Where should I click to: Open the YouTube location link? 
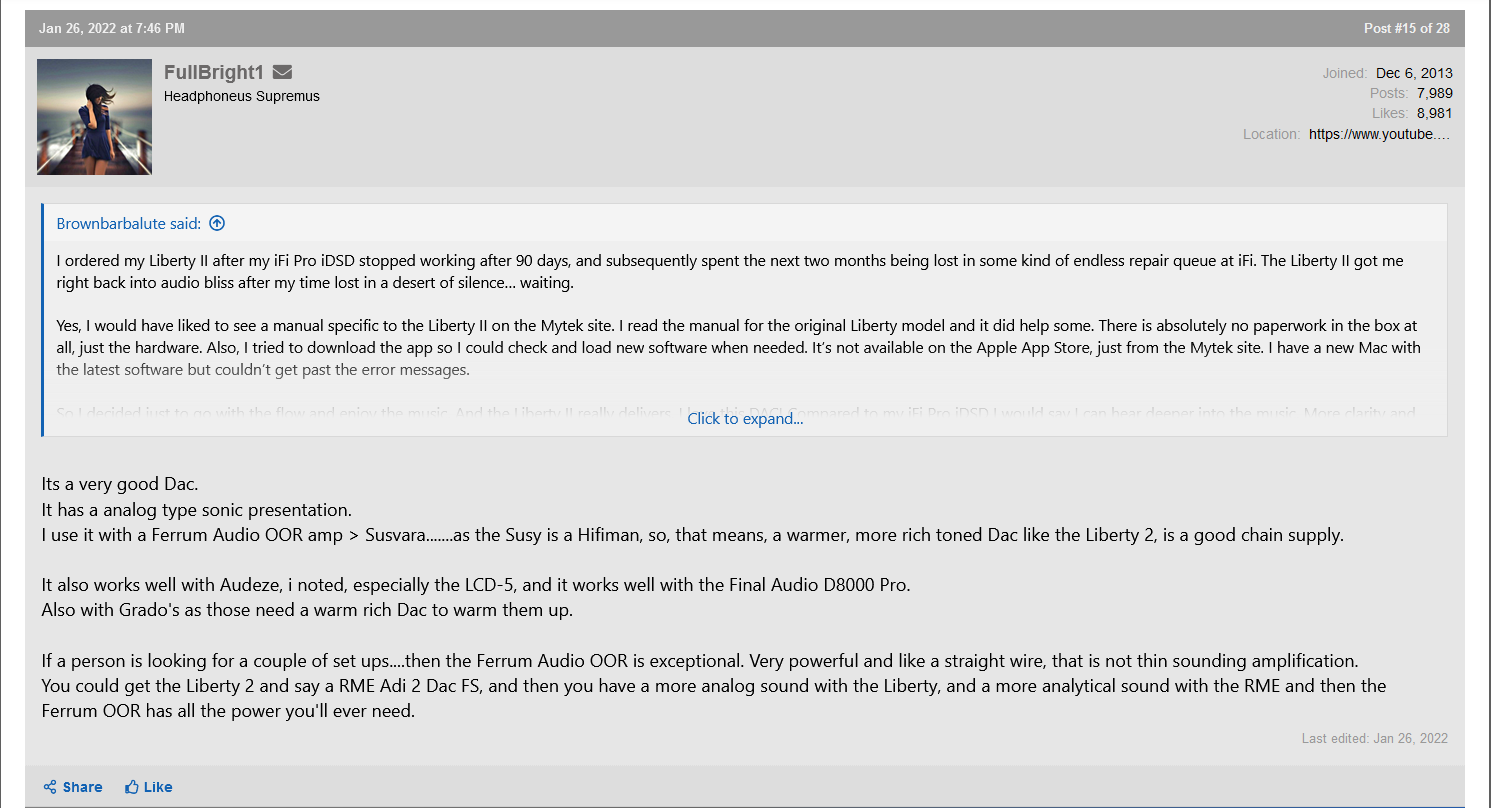[x=1379, y=134]
